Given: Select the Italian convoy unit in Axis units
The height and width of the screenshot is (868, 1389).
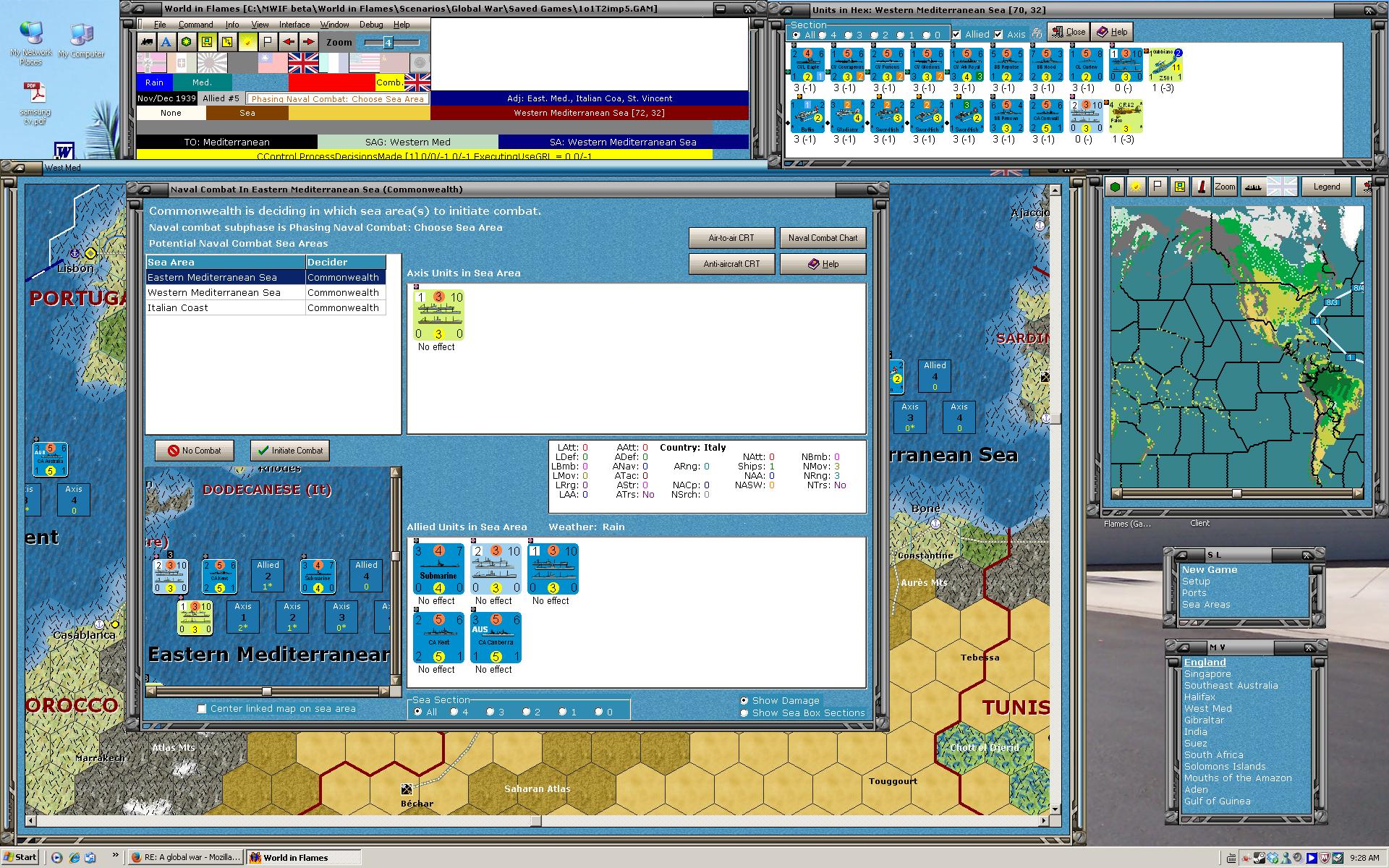Looking at the screenshot, I should [x=438, y=315].
